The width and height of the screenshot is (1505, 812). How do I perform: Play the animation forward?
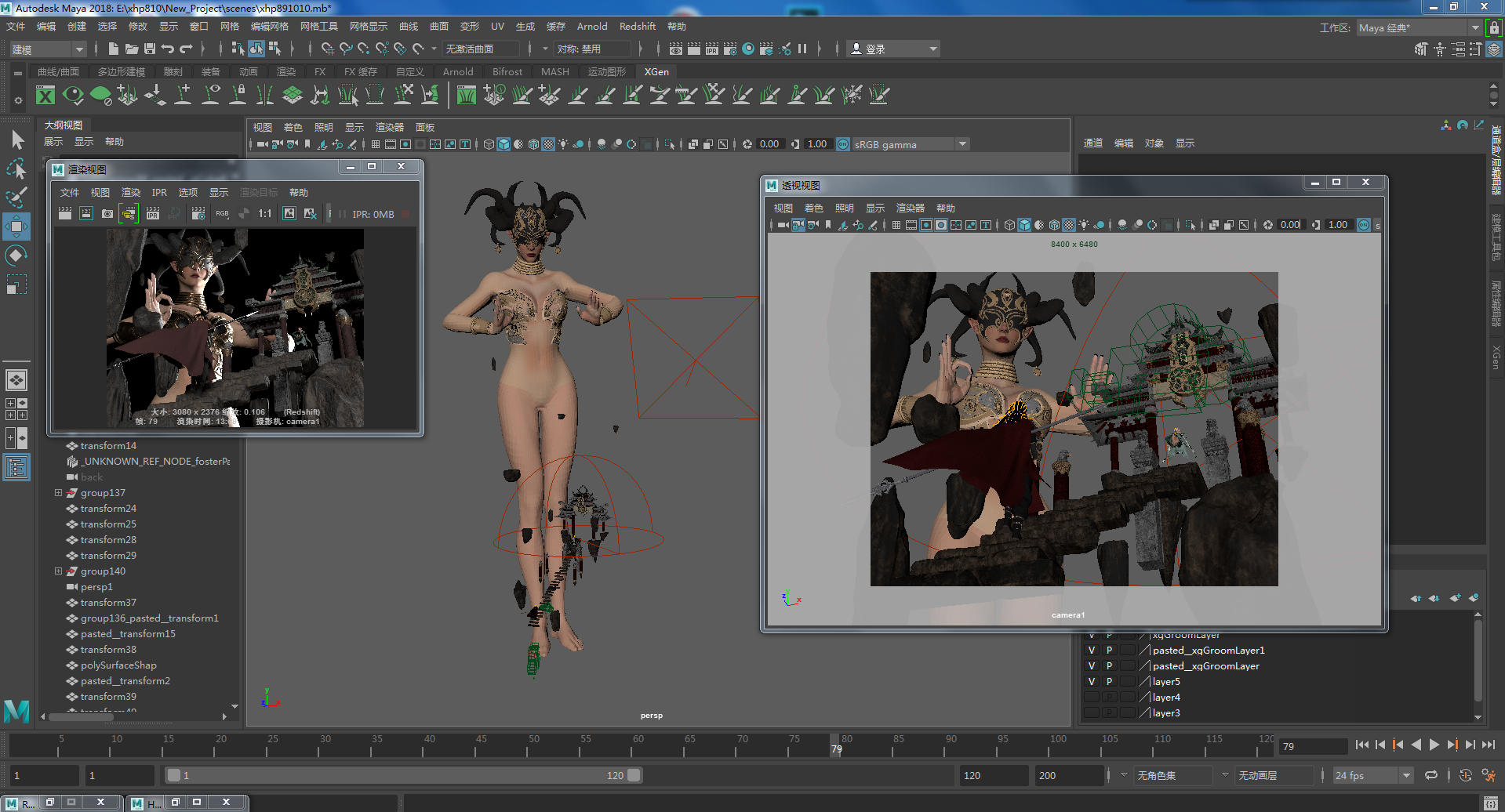(x=1434, y=745)
